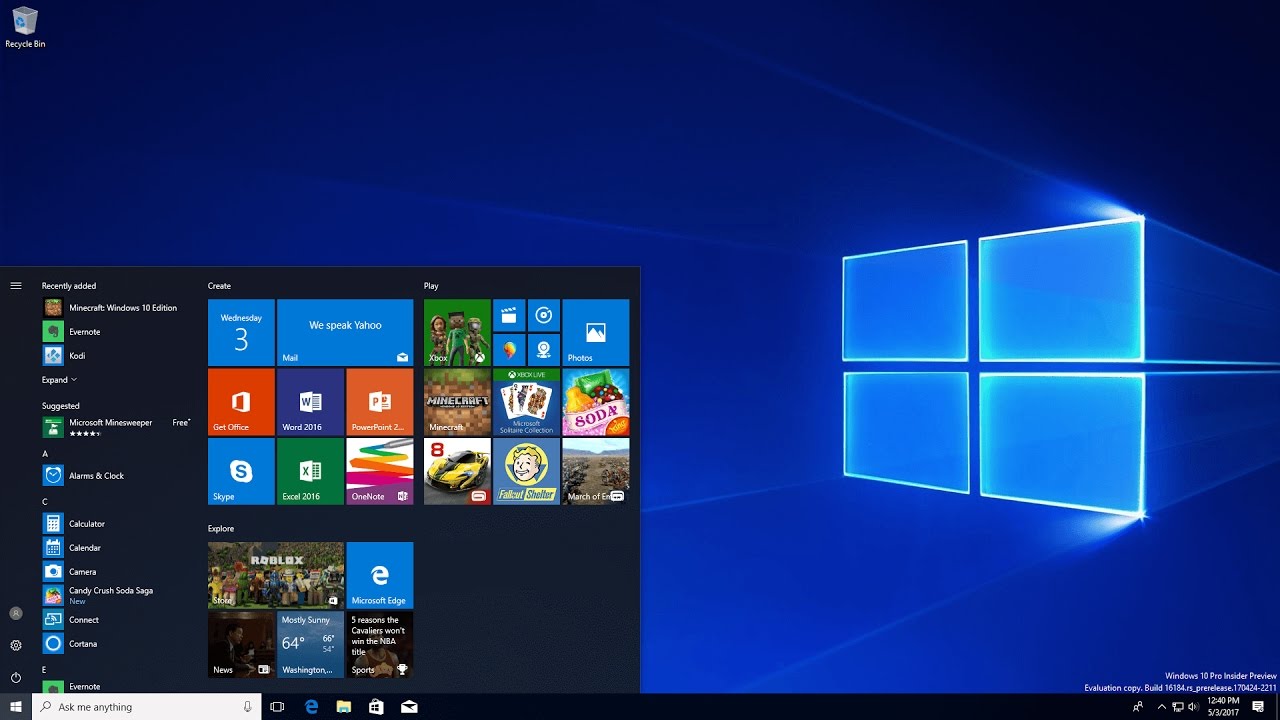The image size is (1280, 720).
Task: Open the Fallout Shelter tile
Action: pyautogui.click(x=526, y=471)
